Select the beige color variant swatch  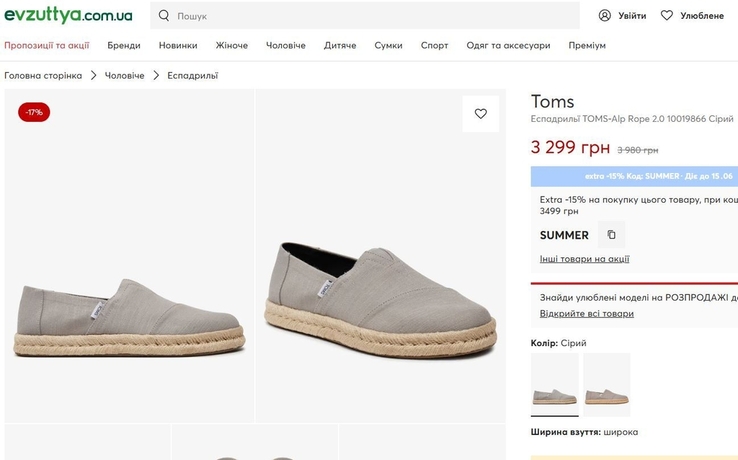[x=607, y=385]
